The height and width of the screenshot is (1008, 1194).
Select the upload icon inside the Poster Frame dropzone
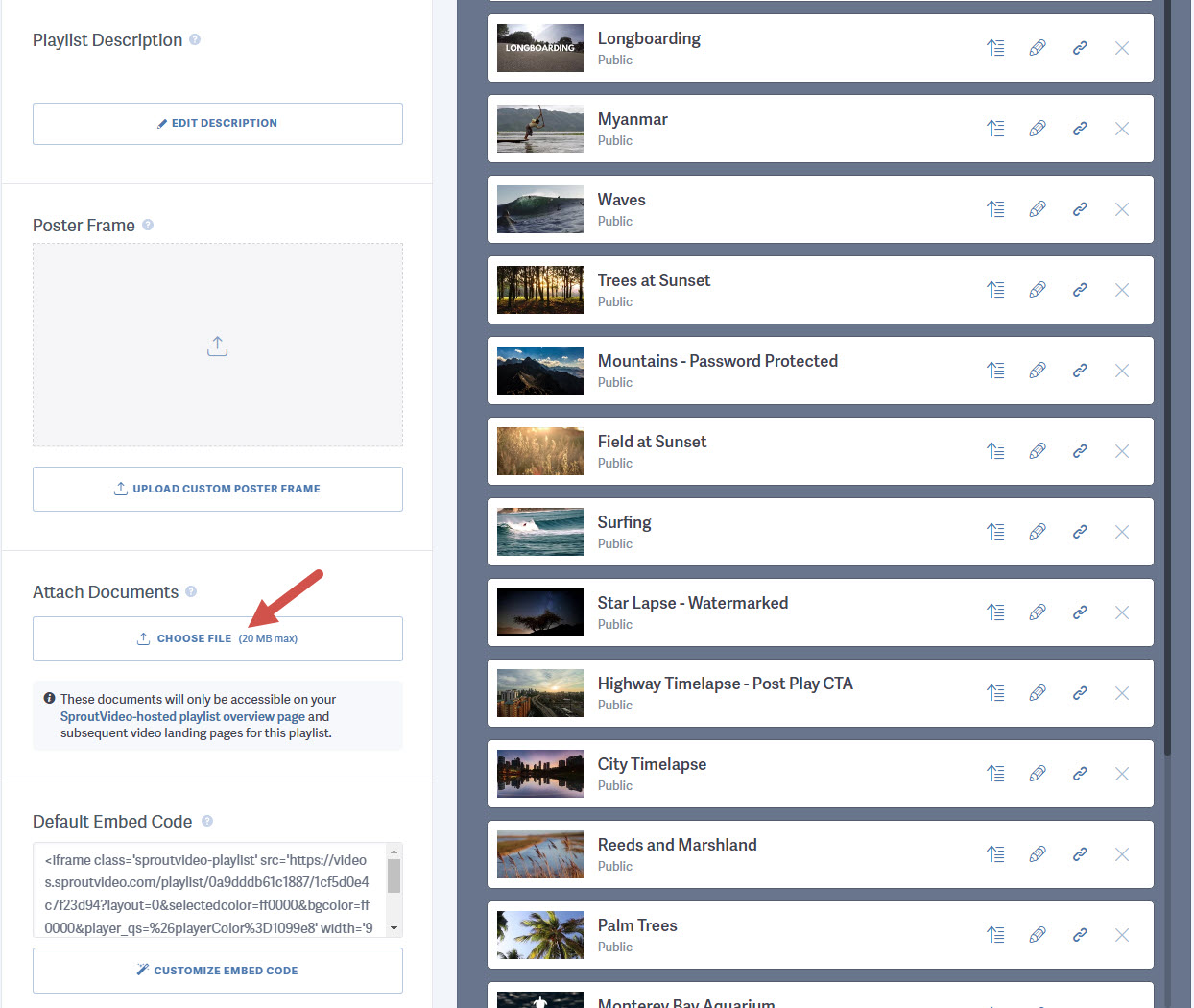[x=218, y=346]
